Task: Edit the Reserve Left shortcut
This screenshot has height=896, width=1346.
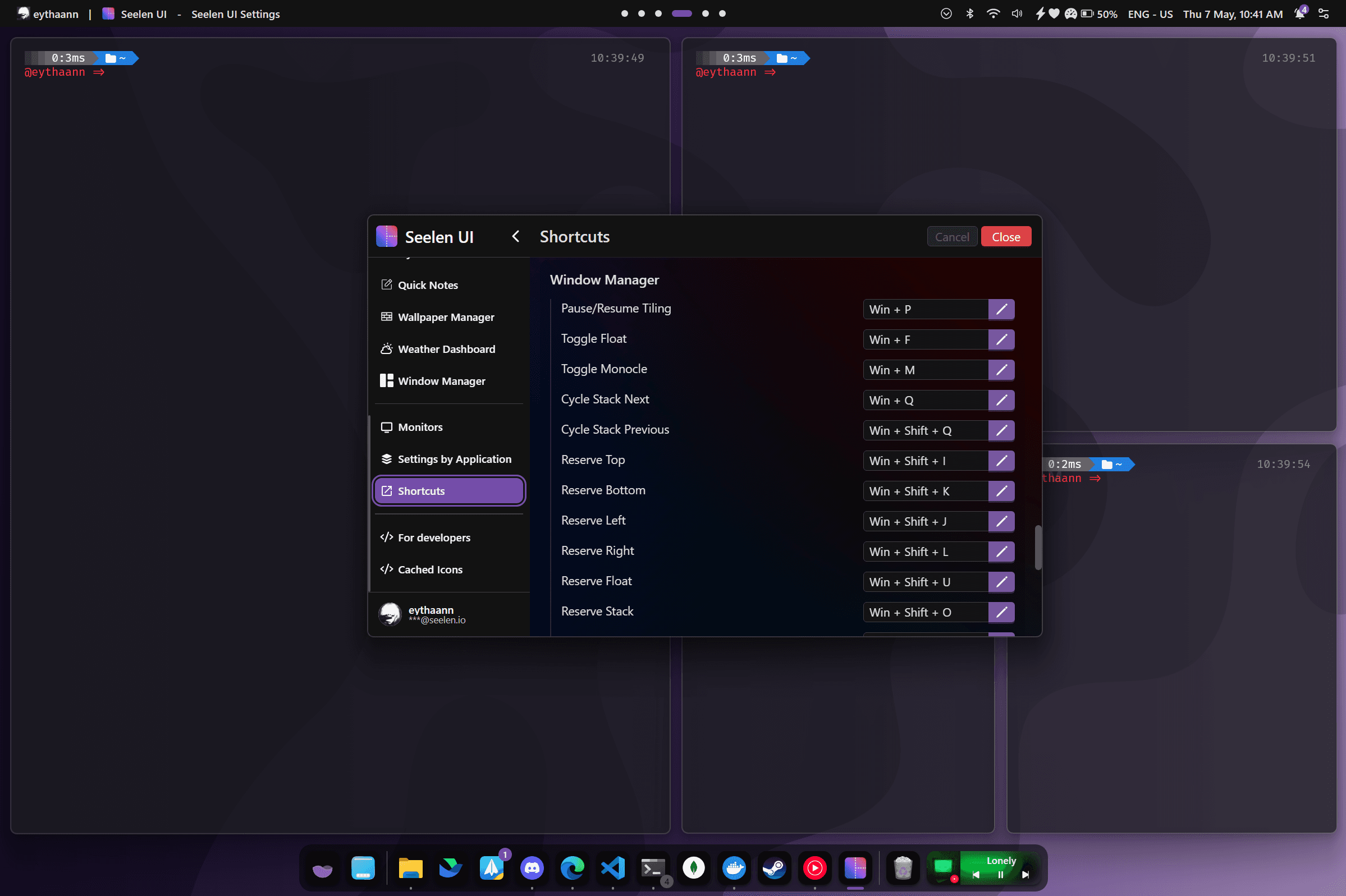Action: [x=1001, y=521]
